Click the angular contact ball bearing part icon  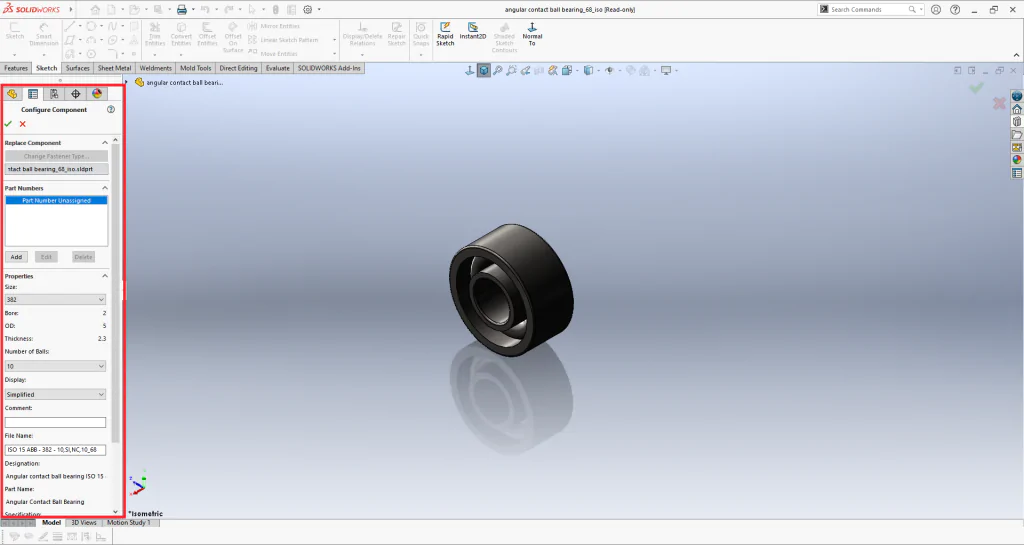point(139,83)
